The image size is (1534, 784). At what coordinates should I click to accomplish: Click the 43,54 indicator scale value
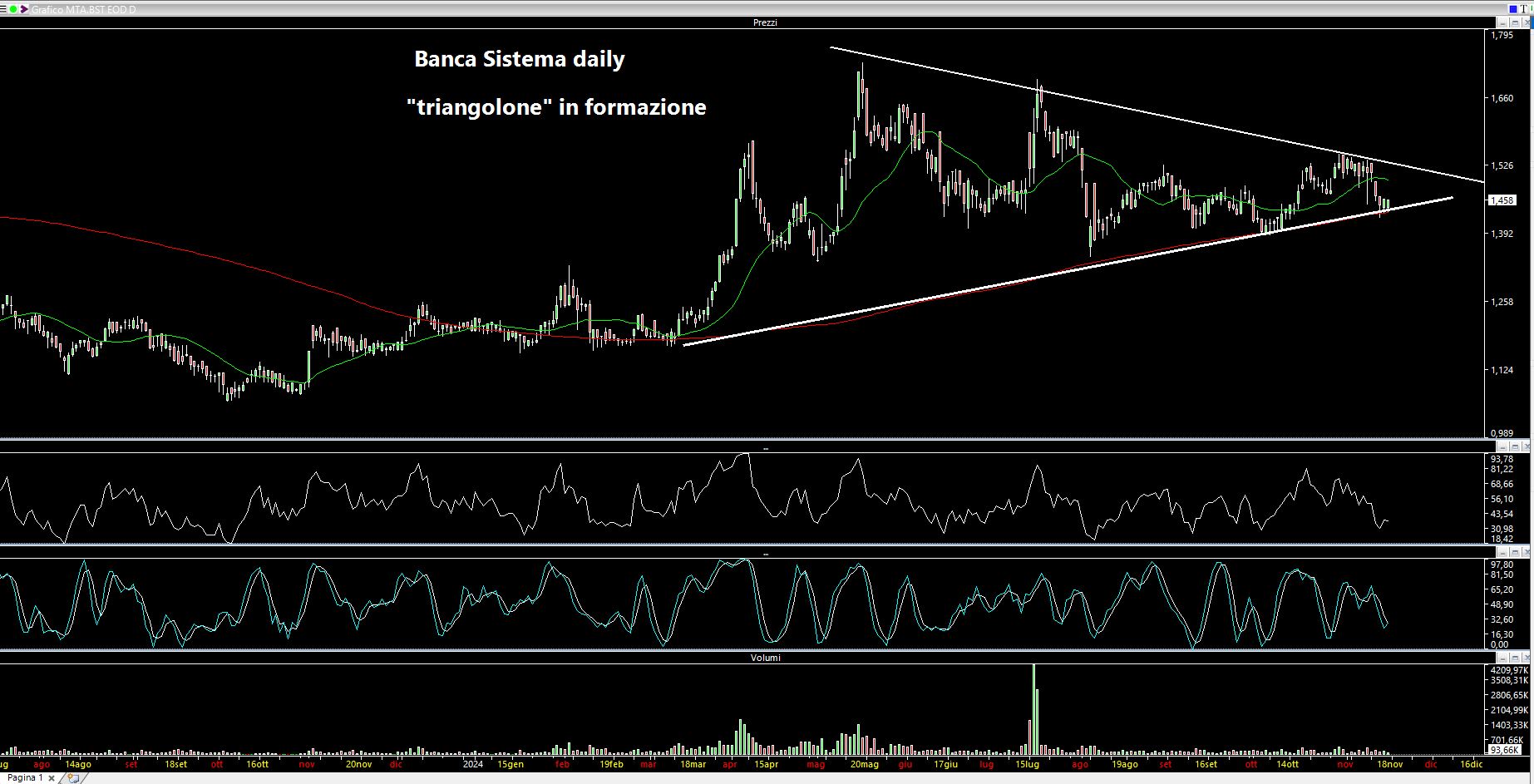pos(1502,514)
